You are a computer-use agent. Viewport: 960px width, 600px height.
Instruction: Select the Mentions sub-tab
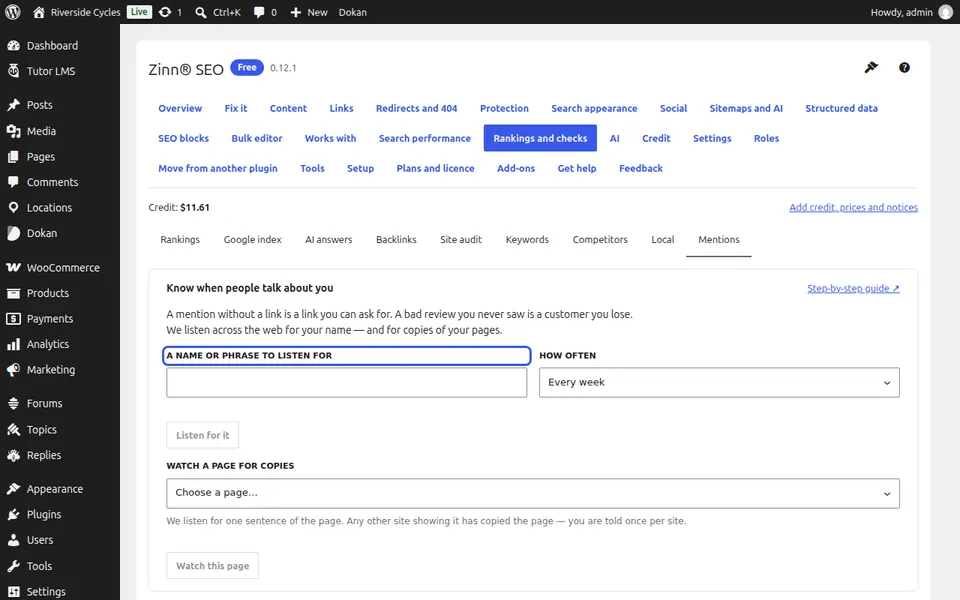point(719,239)
